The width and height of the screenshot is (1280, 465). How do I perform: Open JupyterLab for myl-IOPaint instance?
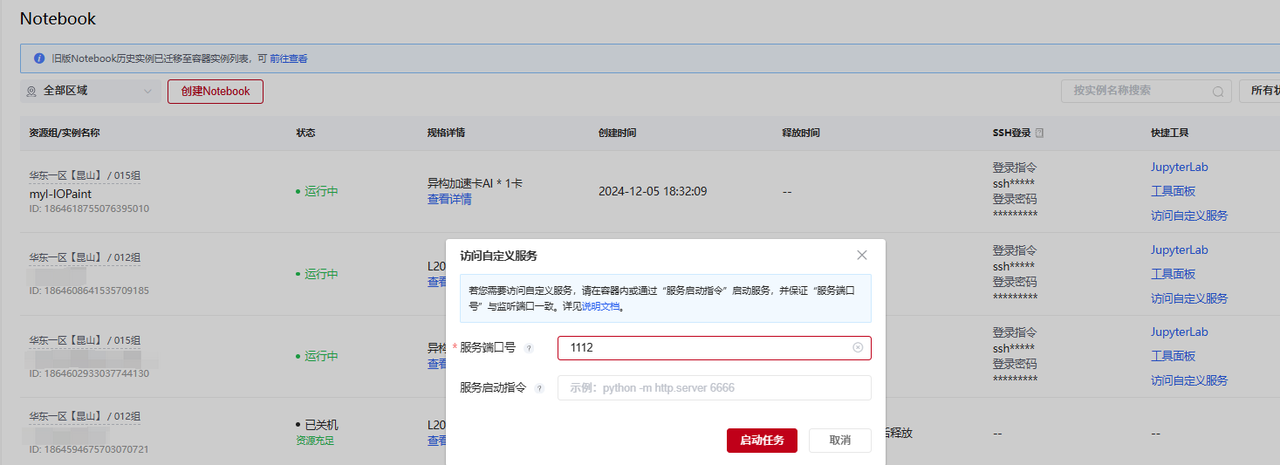[1179, 167]
